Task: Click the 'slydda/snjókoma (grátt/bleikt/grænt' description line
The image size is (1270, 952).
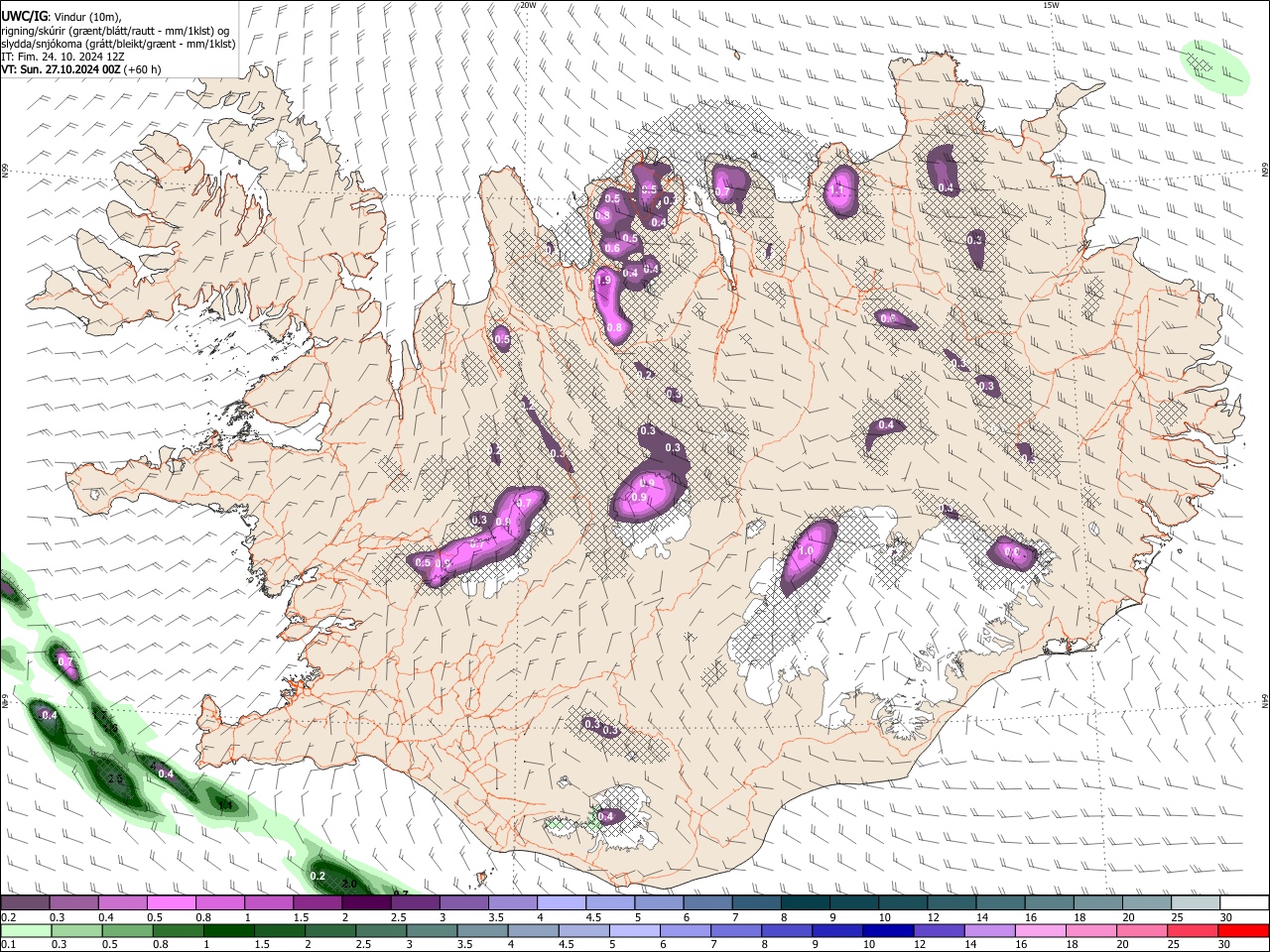Action: [119, 44]
